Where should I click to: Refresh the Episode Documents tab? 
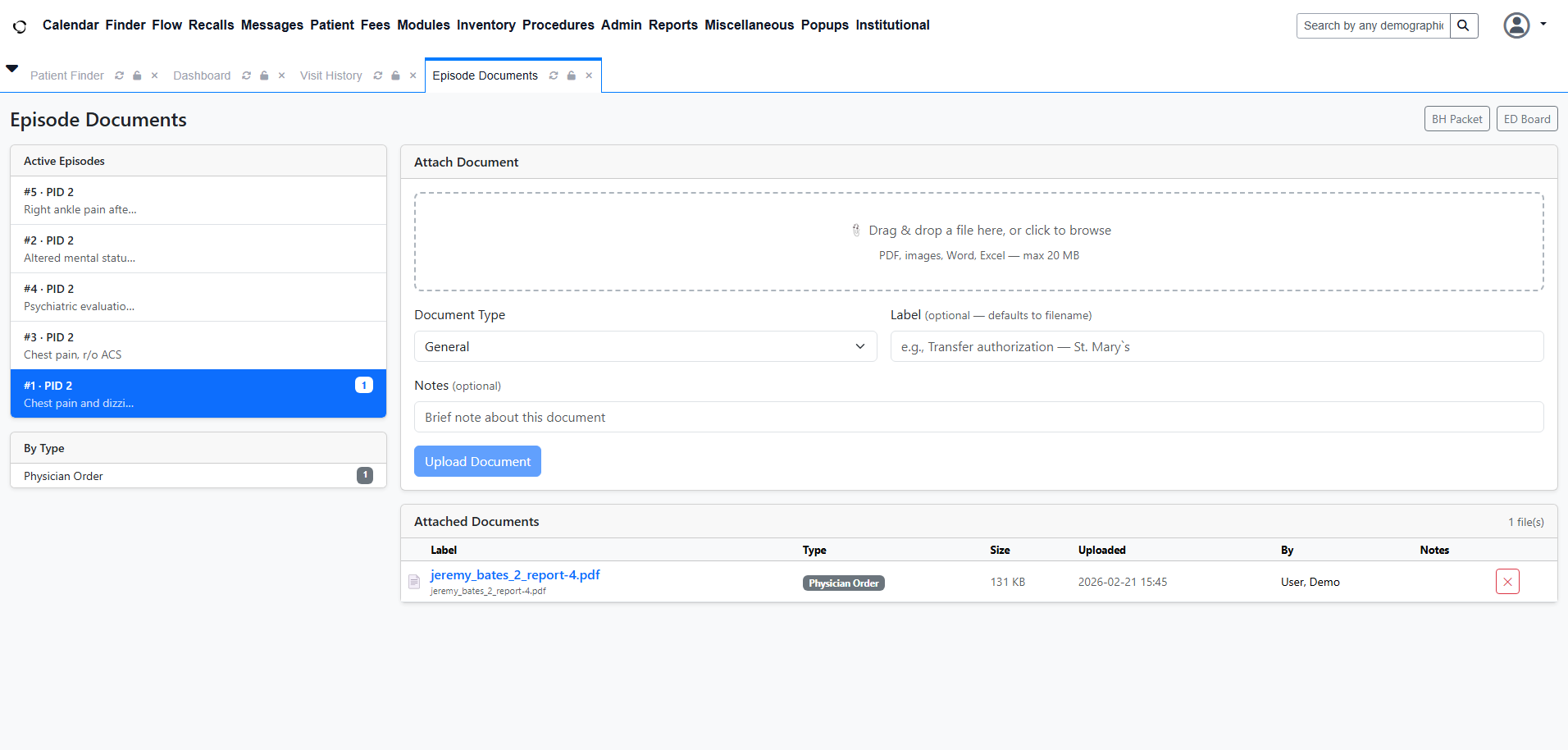pos(554,75)
